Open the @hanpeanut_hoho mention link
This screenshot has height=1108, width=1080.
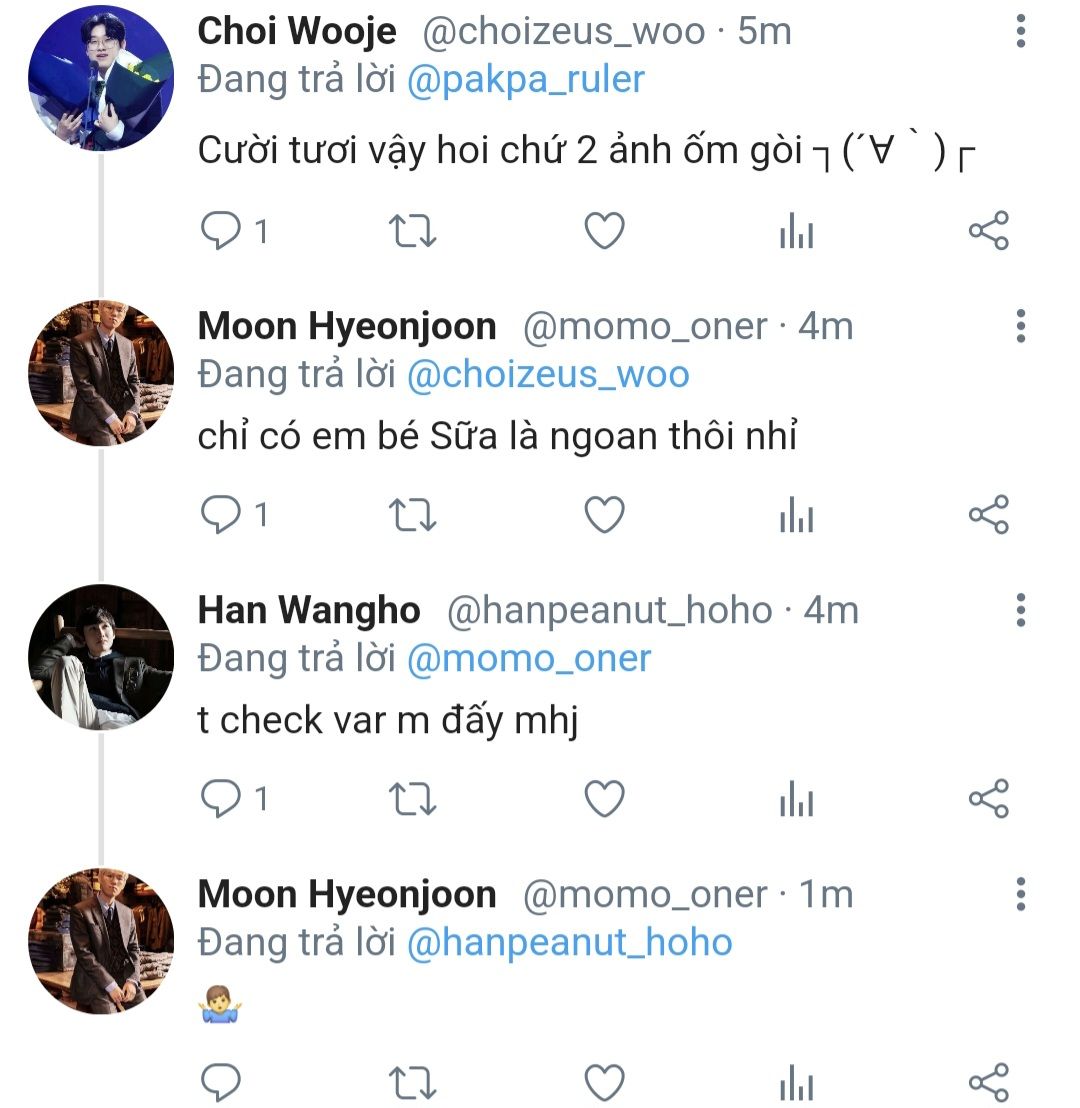coord(570,942)
